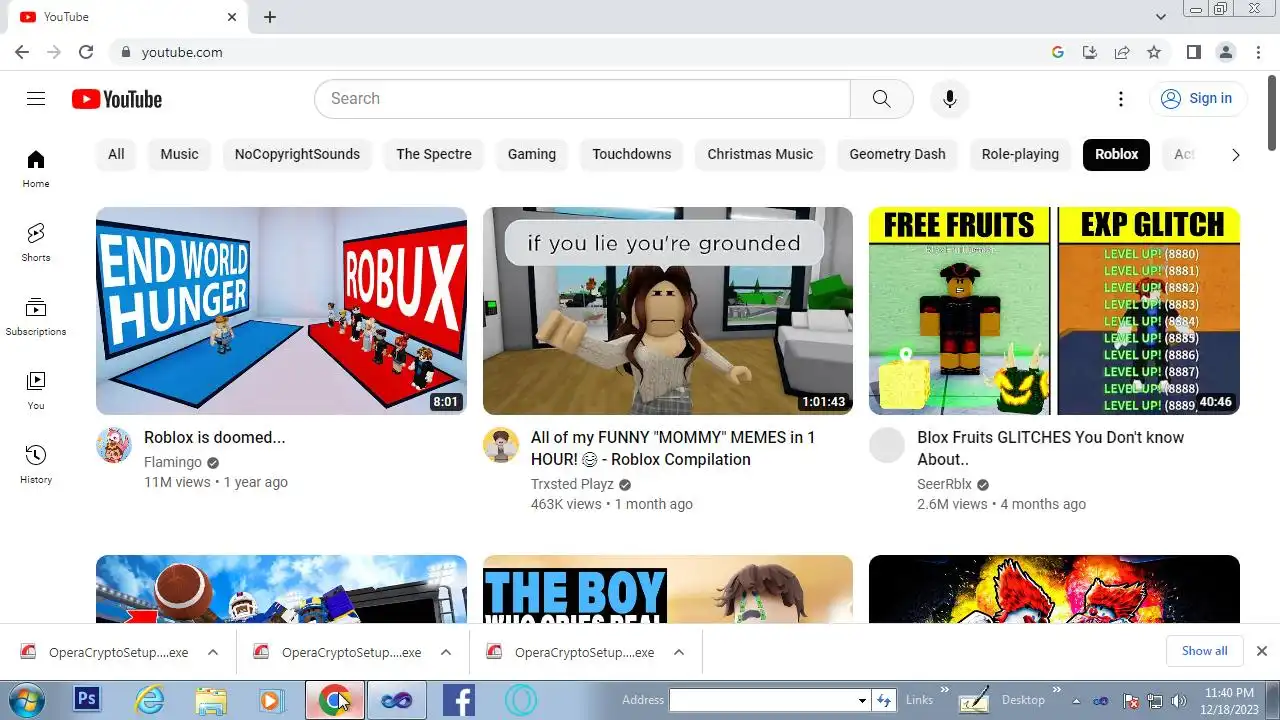Select the All filter chip
The height and width of the screenshot is (720, 1280).
pos(116,154)
